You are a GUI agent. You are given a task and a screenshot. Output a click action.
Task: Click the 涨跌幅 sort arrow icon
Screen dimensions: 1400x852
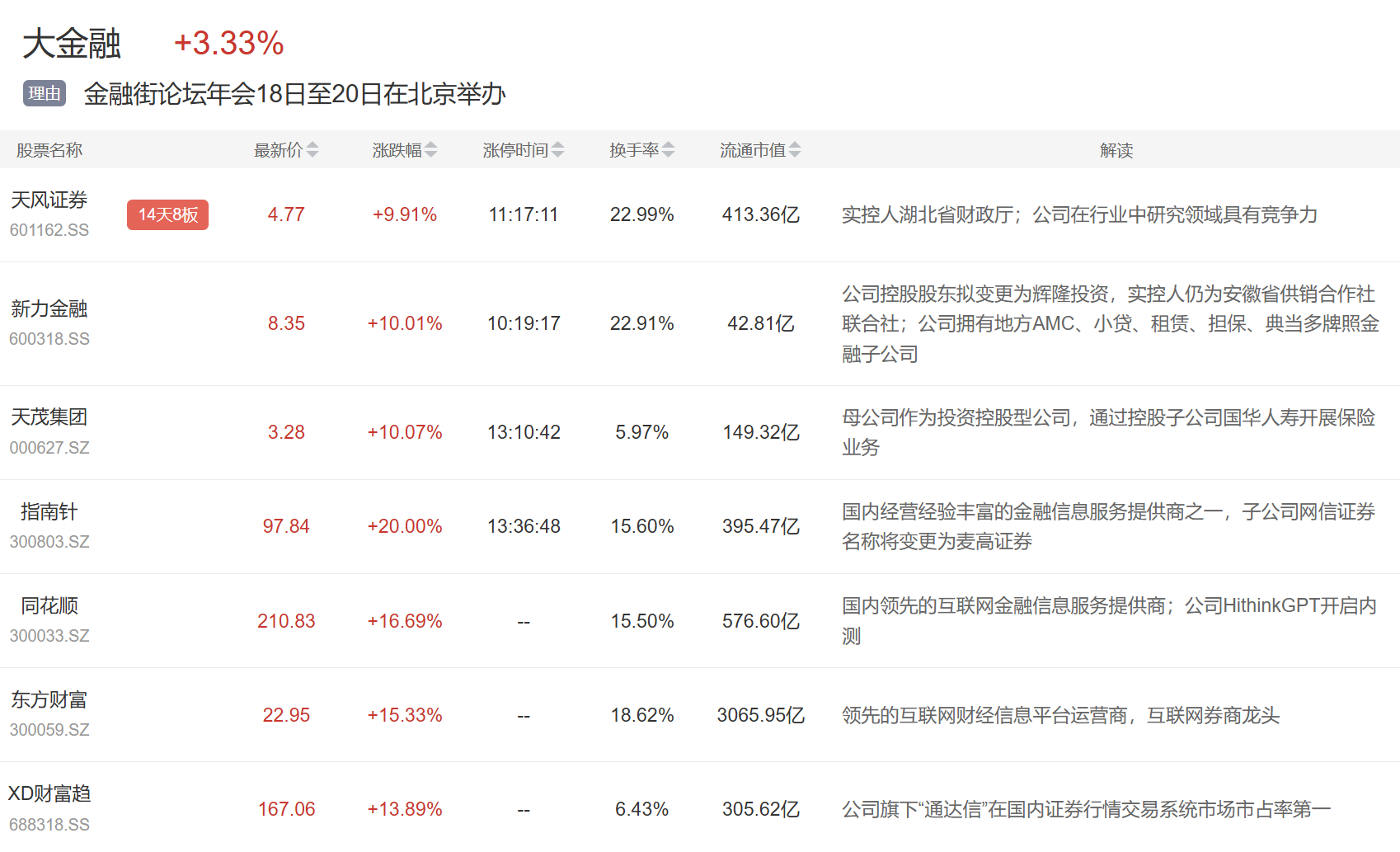tap(430, 150)
